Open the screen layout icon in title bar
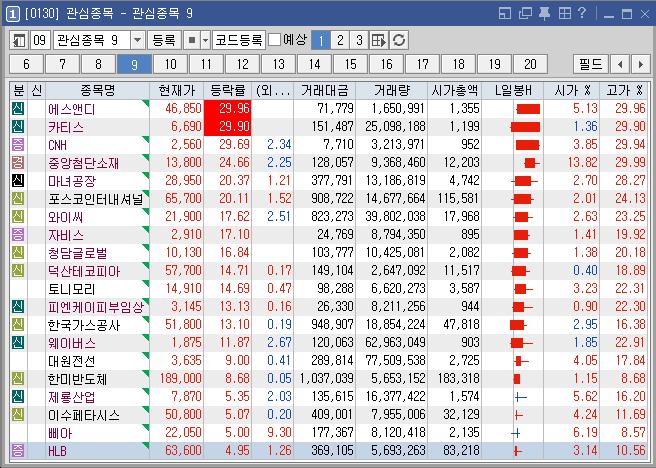Screen dimensions: 656x468 [x=505, y=13]
